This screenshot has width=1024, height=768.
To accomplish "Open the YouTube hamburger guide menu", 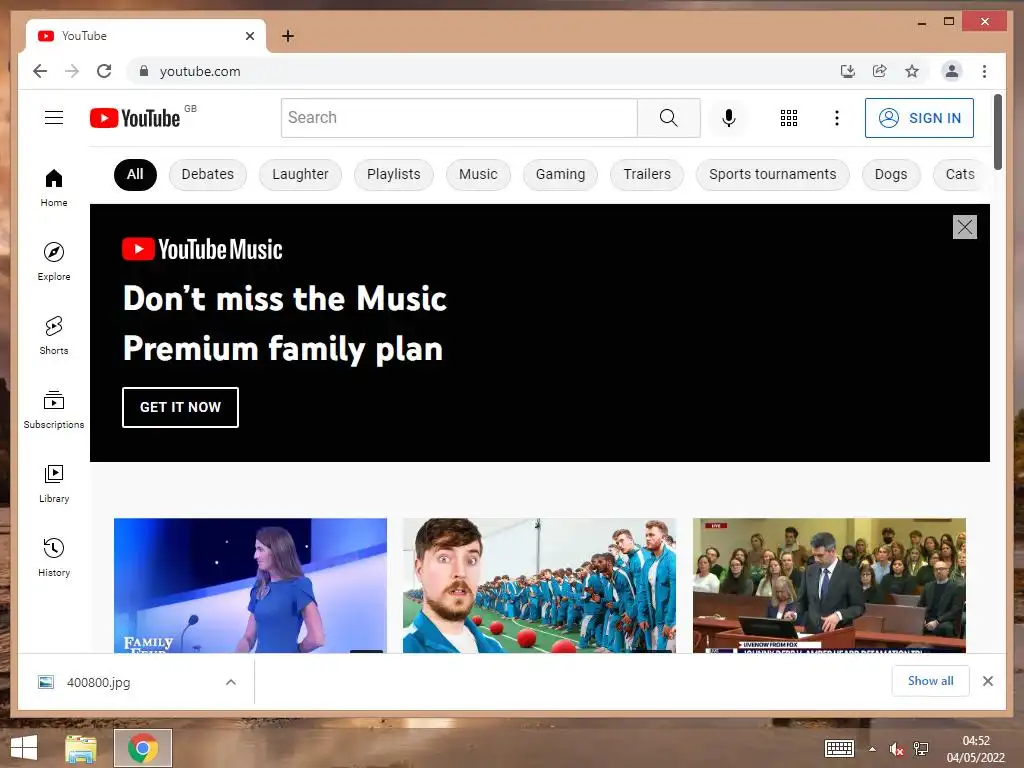I will pos(54,118).
